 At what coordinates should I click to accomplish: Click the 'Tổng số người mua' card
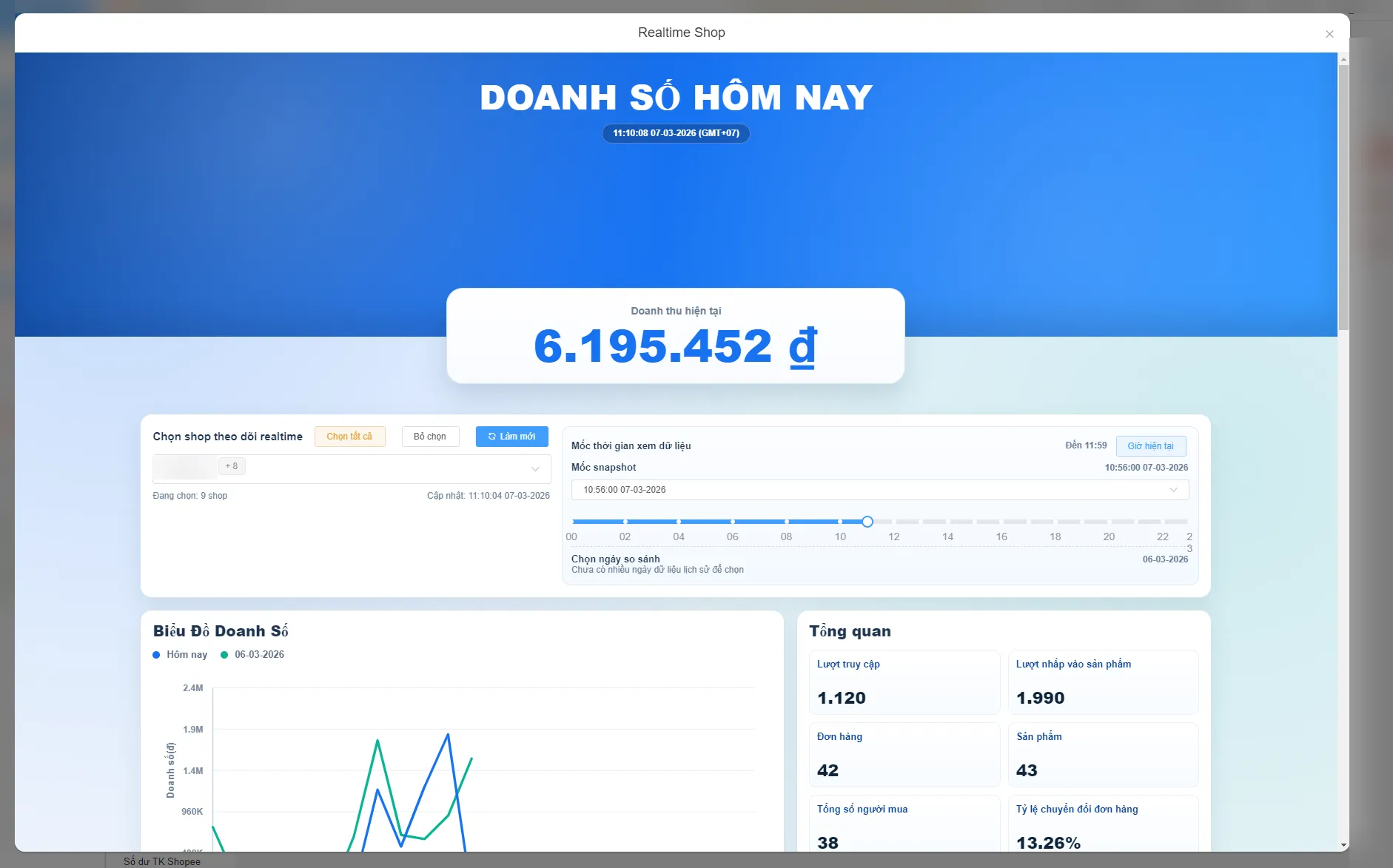tap(904, 823)
